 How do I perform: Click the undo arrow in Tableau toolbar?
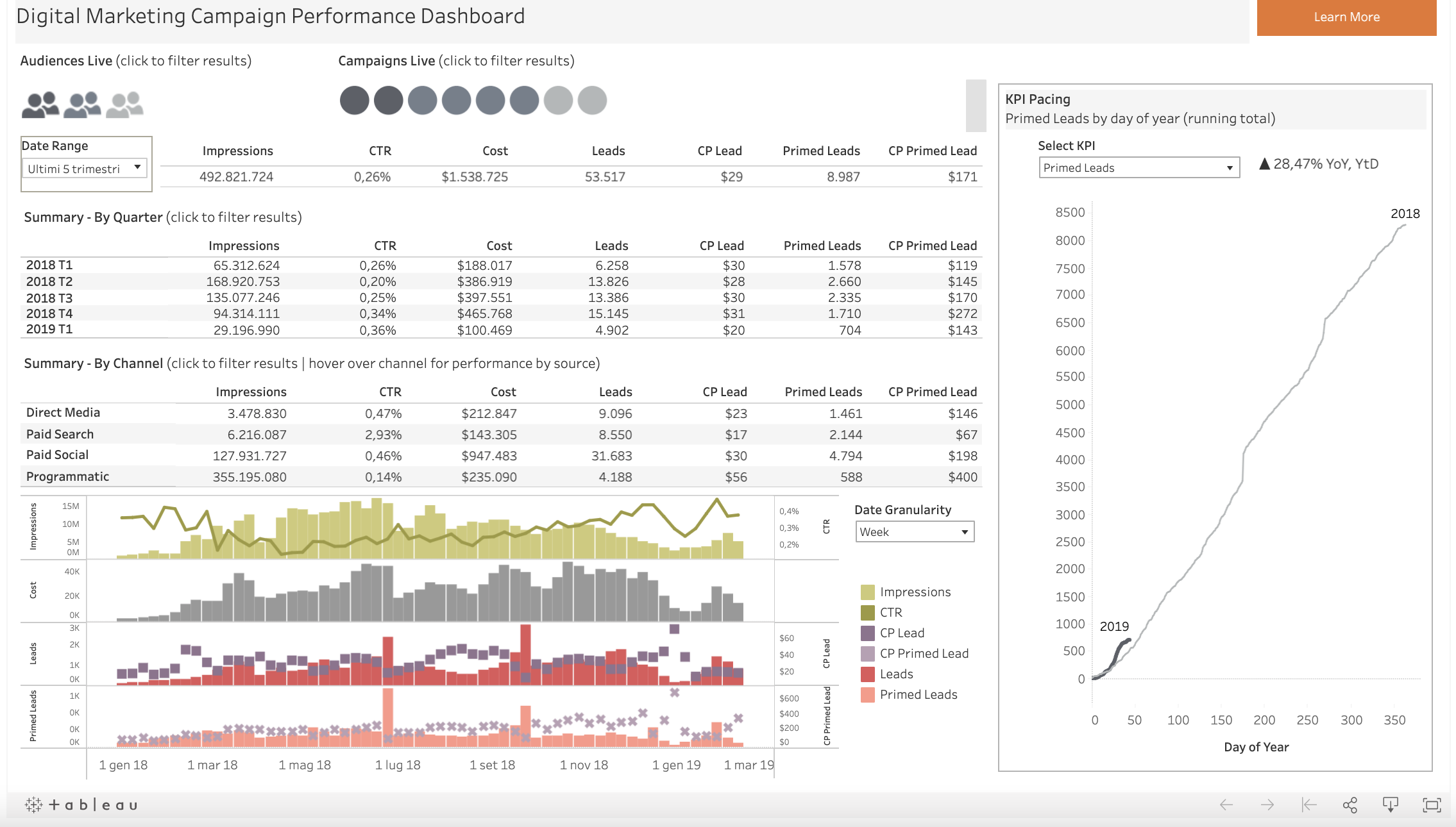1226,804
